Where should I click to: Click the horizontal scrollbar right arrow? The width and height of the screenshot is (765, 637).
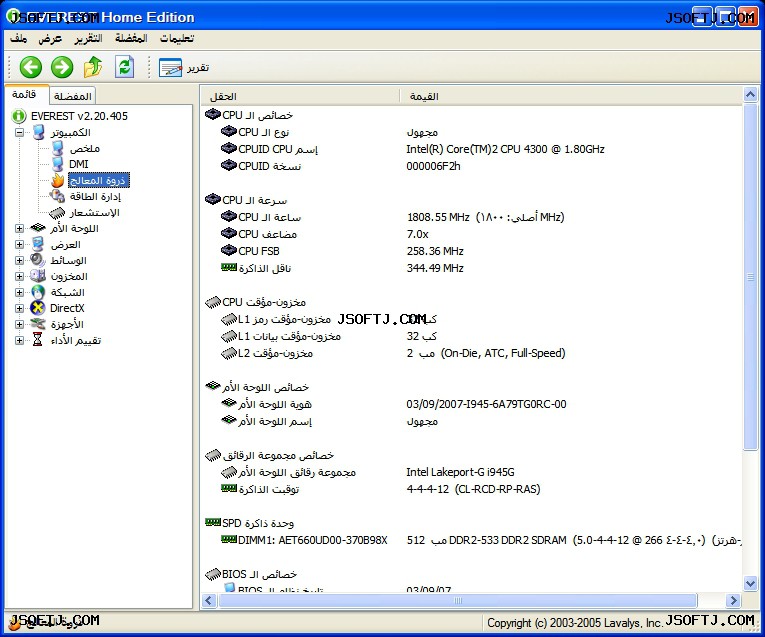[733, 600]
